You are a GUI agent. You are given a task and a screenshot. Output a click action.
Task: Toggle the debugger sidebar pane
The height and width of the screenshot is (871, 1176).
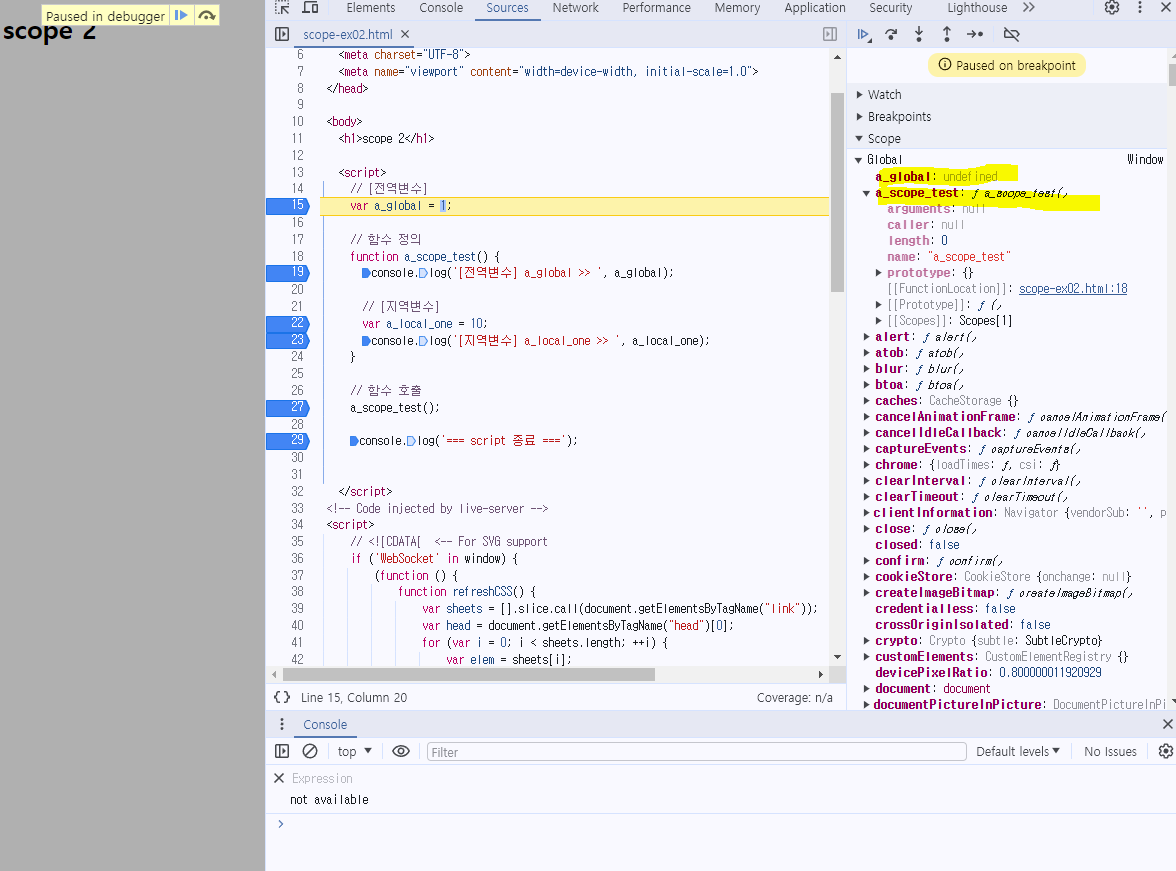(830, 35)
